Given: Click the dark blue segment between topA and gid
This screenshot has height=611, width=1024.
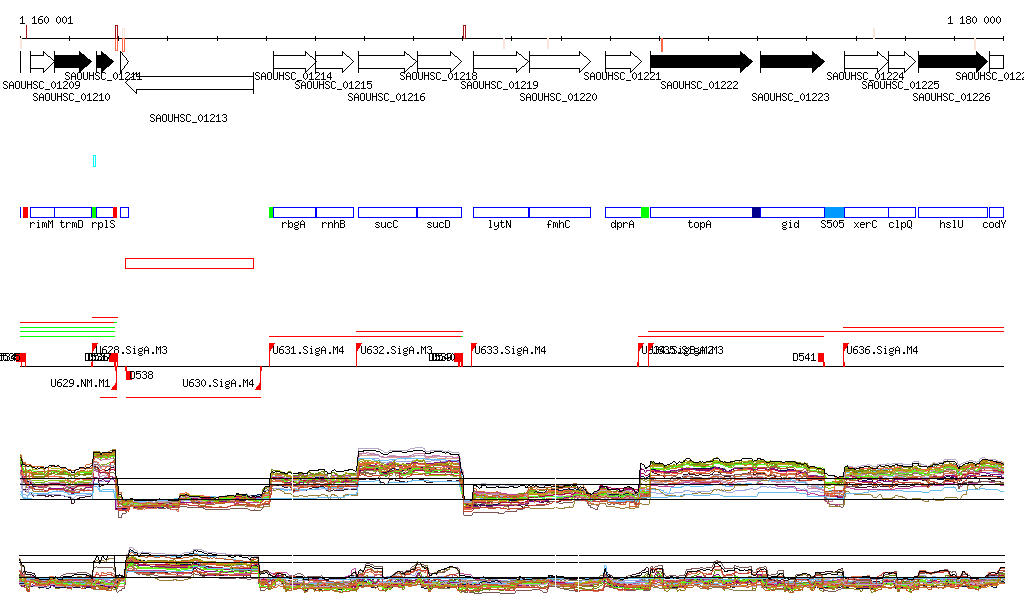Looking at the screenshot, I should 757,212.
